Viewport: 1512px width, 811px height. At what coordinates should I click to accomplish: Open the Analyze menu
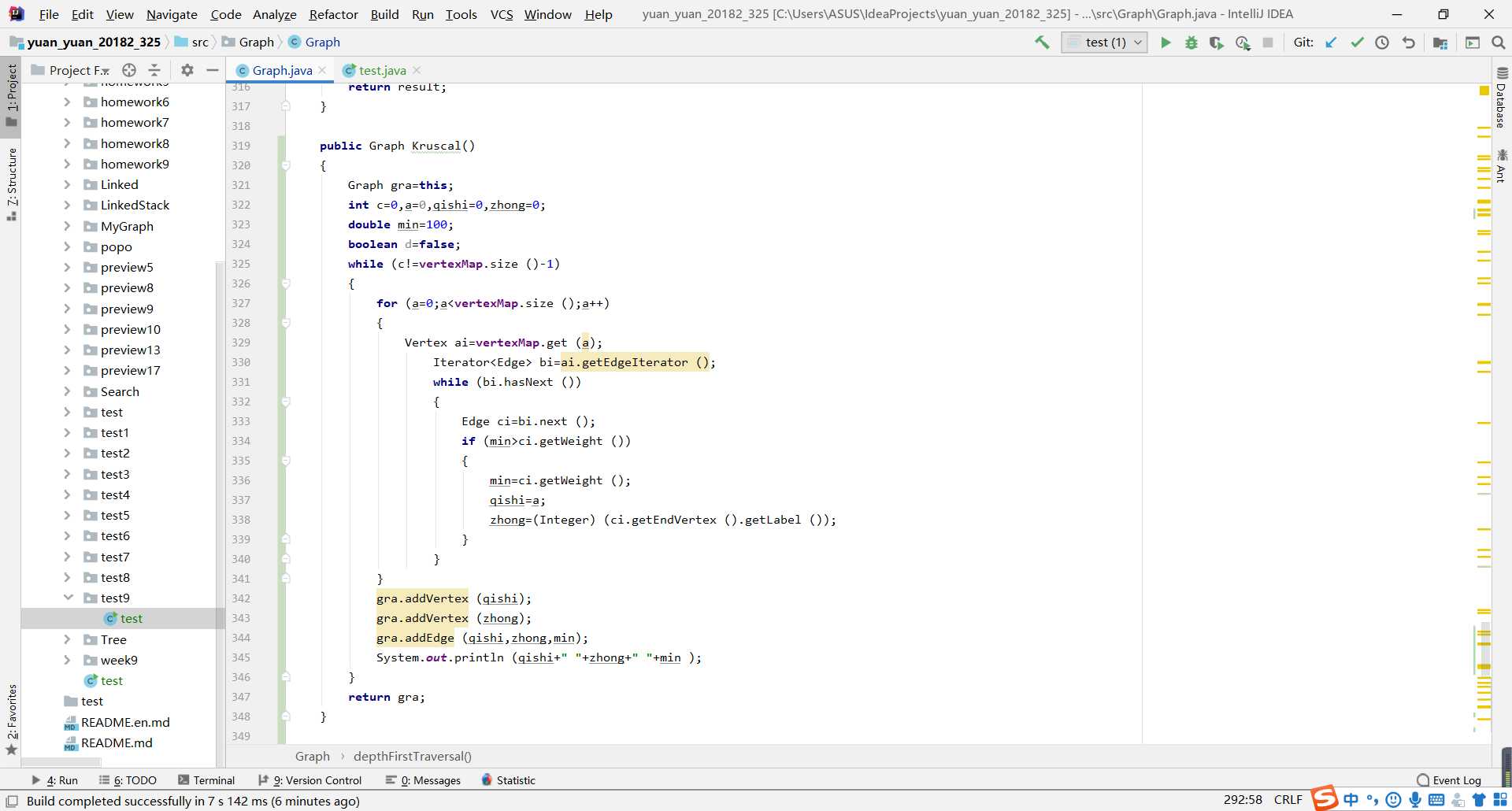[x=274, y=14]
